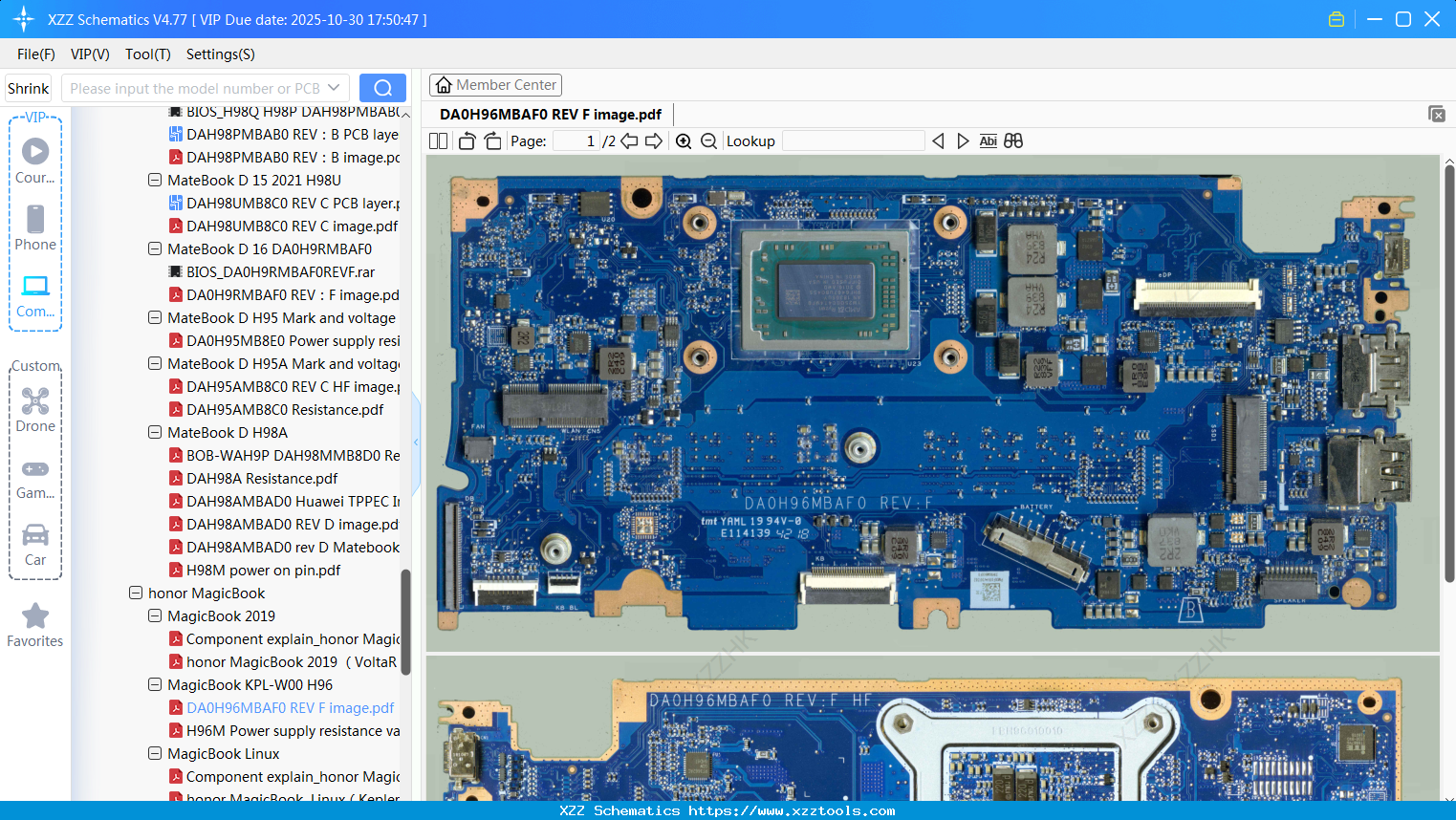Collapse the MagicBook KPL-W00 H96 node
Image resolution: width=1456 pixels, height=820 pixels.
coord(155,684)
